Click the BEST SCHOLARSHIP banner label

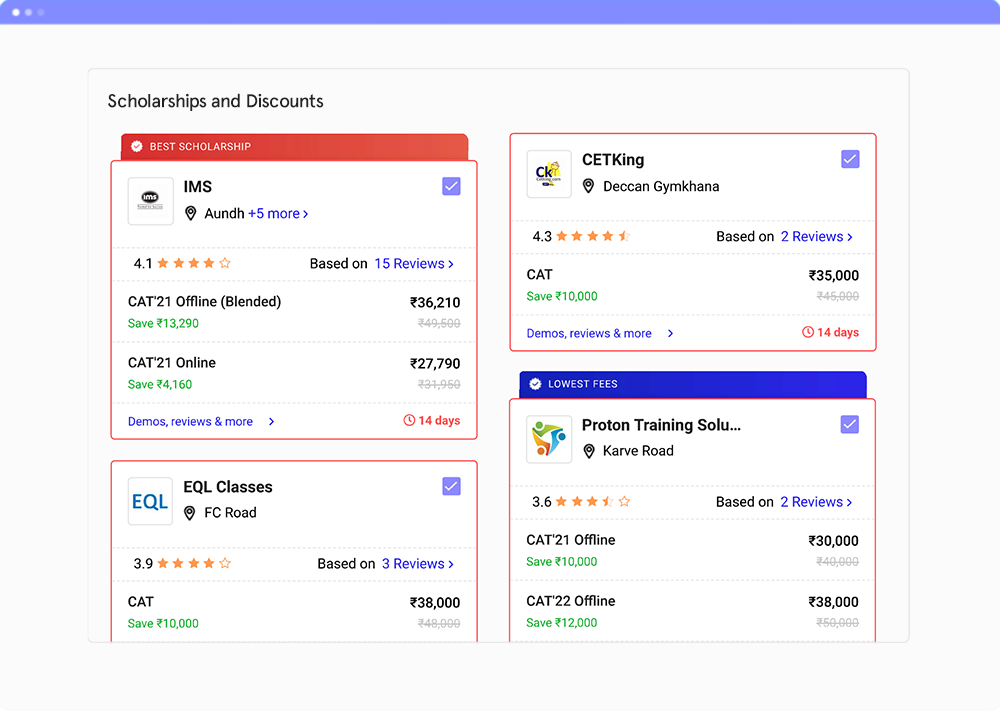[x=200, y=147]
